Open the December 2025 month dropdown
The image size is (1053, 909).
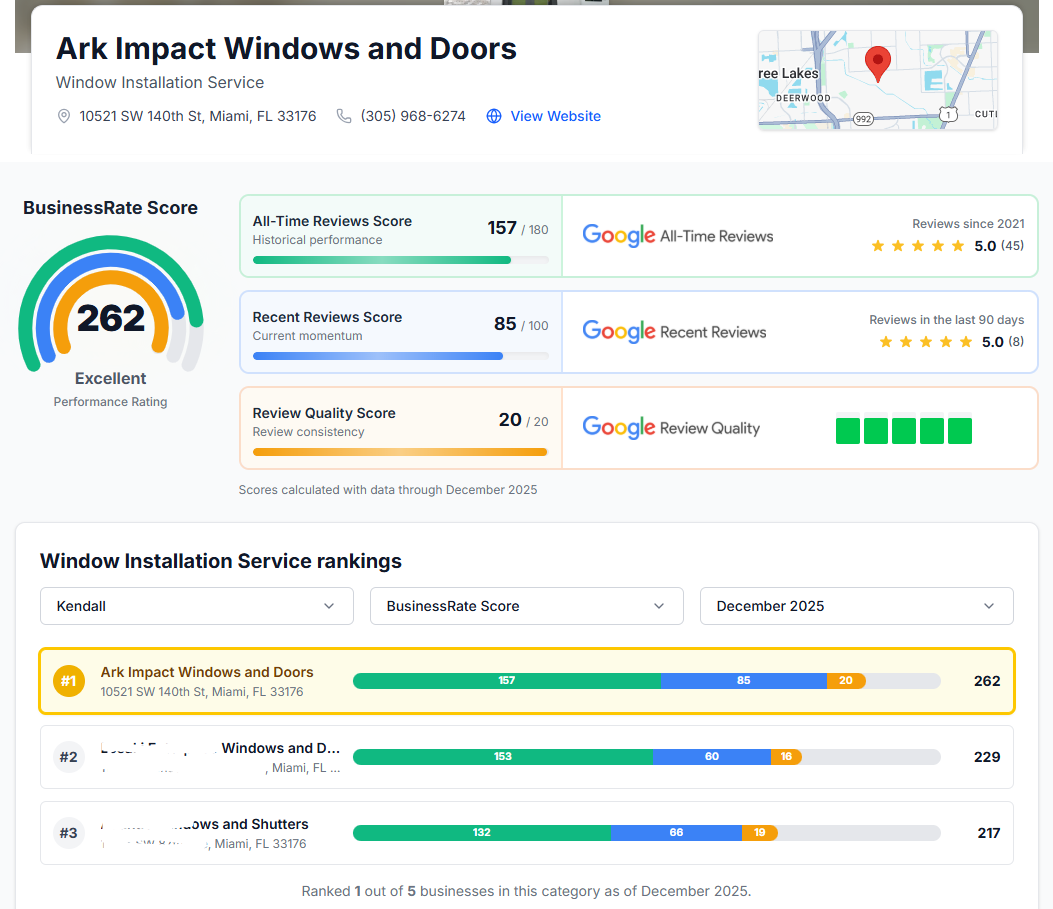856,606
